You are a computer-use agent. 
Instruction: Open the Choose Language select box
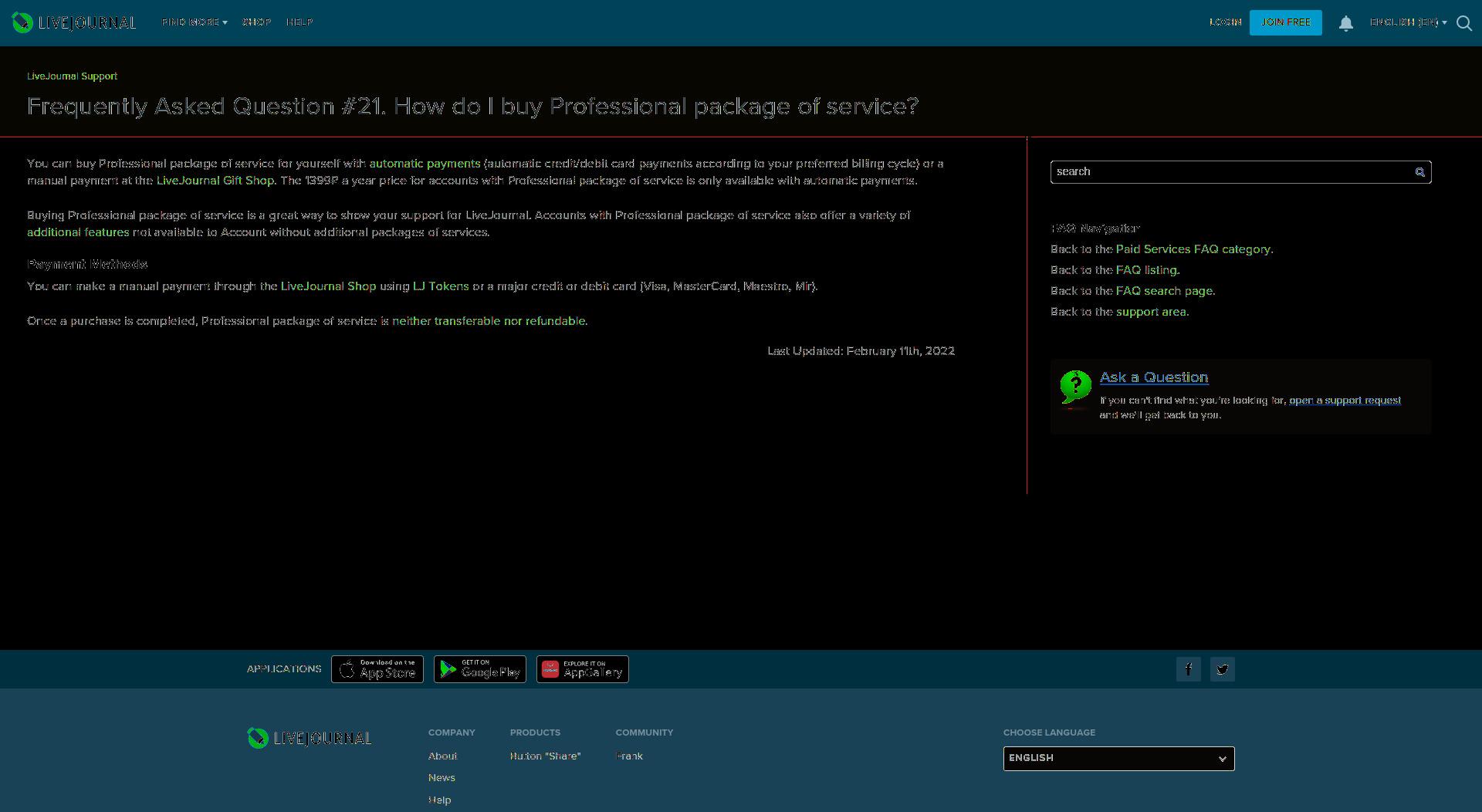(1118, 758)
